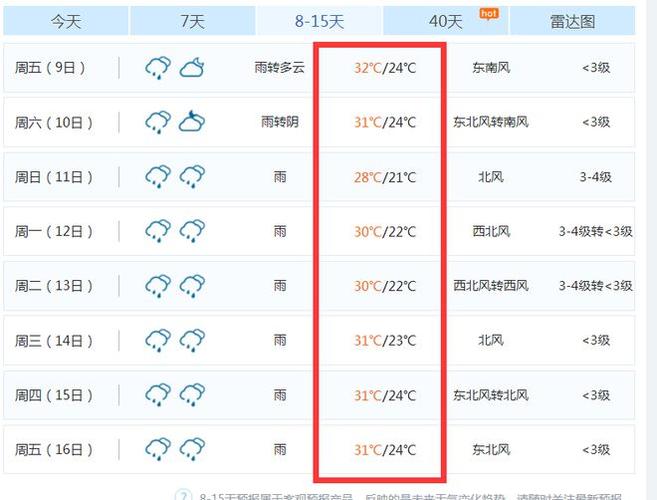Select the 周四（15日）date label
Viewport: 657px width, 500px height.
[x=54, y=395]
